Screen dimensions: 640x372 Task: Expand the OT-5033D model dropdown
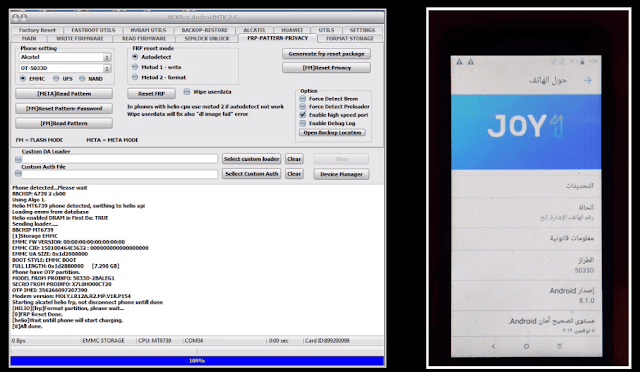click(107, 68)
